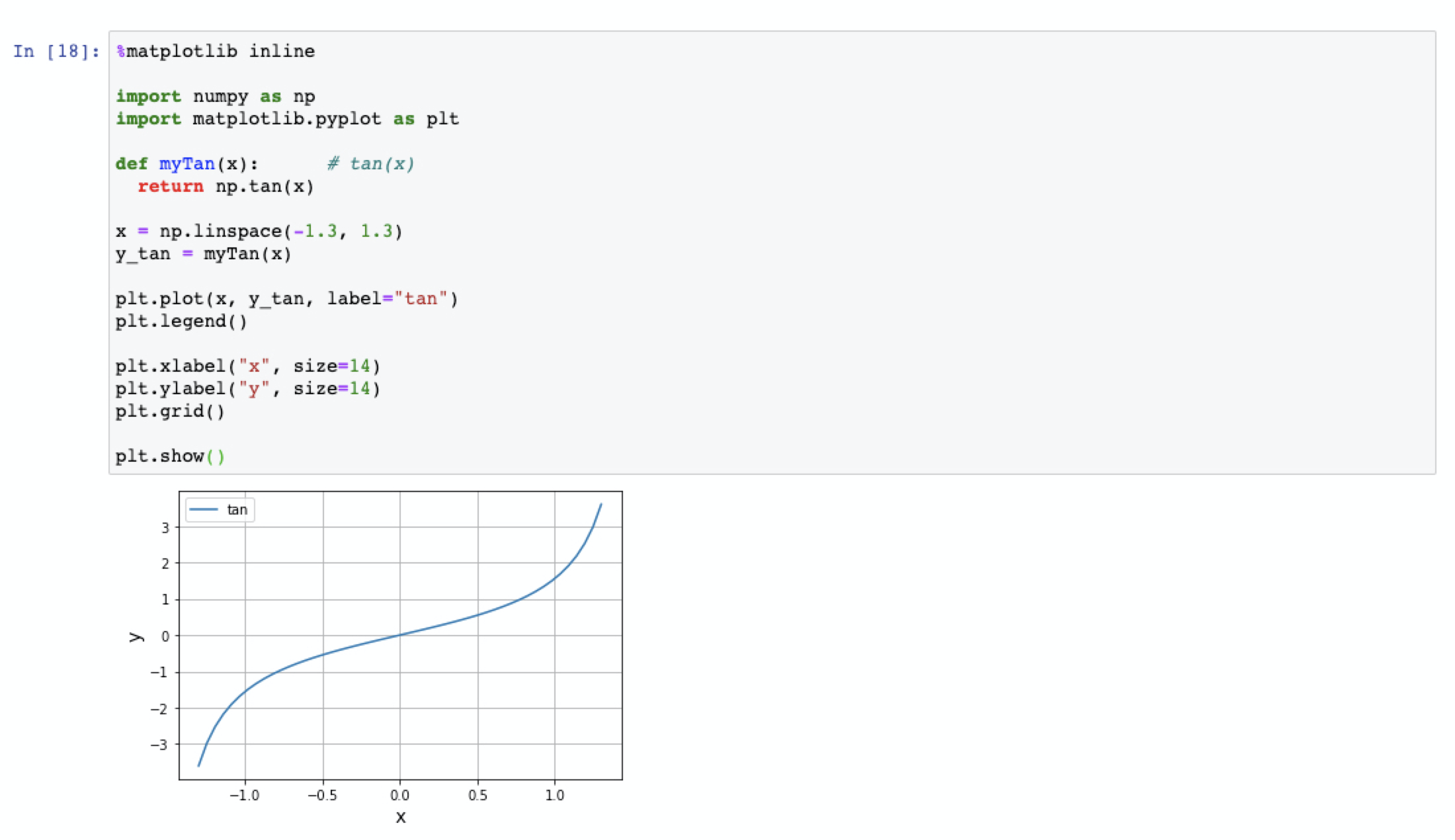Click the # tan(x) comment
1455x840 pixels.
point(371,164)
